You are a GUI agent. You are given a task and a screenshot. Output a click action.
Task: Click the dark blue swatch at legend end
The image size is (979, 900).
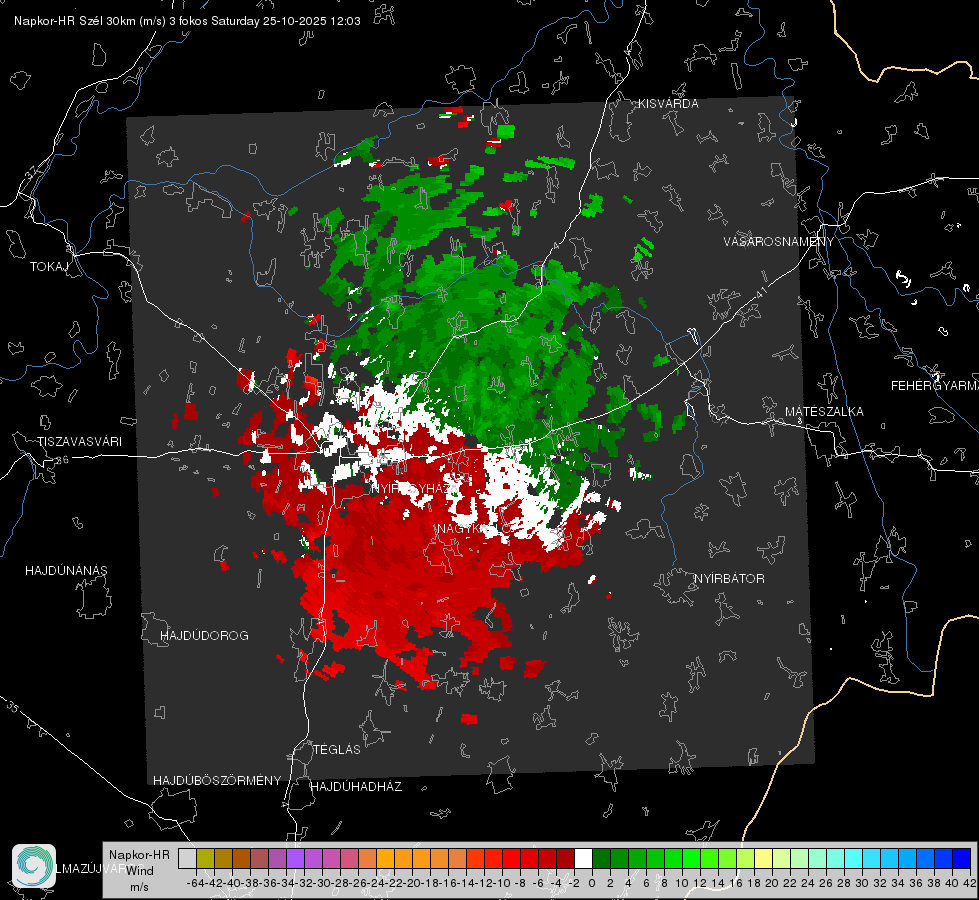click(x=961, y=859)
